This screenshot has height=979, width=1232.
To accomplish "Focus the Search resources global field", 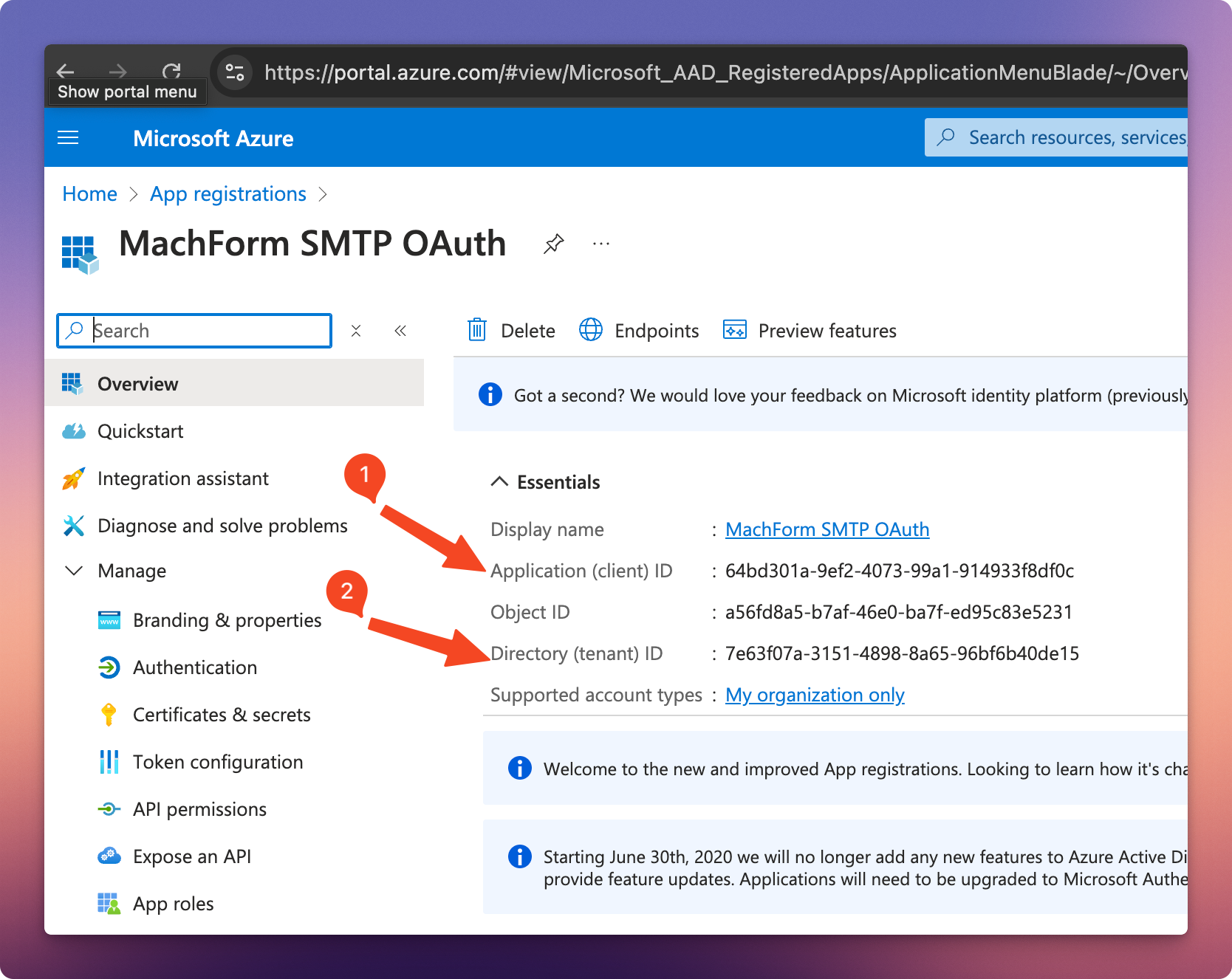I will click(1056, 137).
